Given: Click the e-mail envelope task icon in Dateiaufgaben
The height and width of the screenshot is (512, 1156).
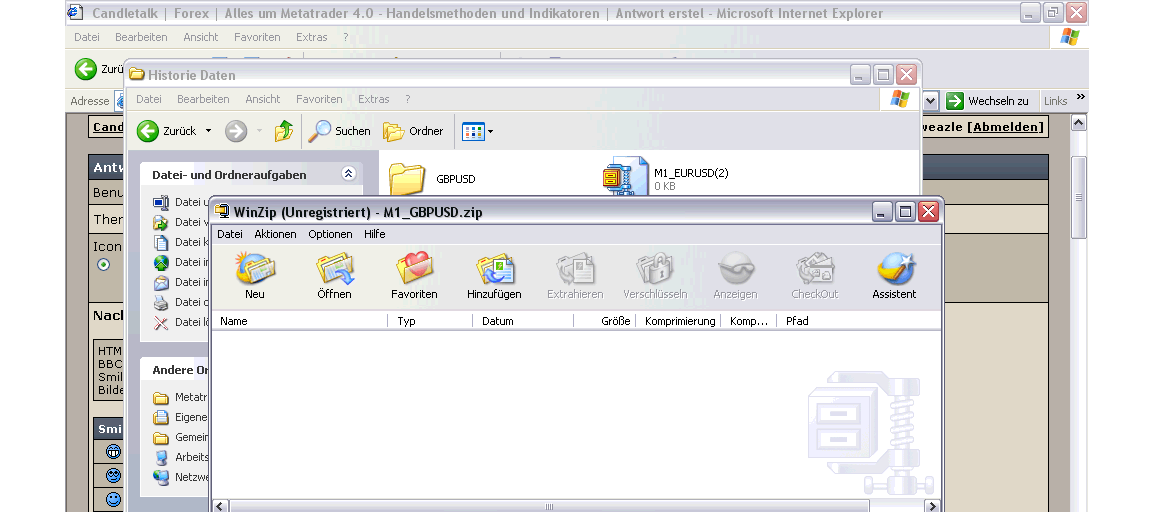Looking at the screenshot, I should pyautogui.click(x=161, y=282).
